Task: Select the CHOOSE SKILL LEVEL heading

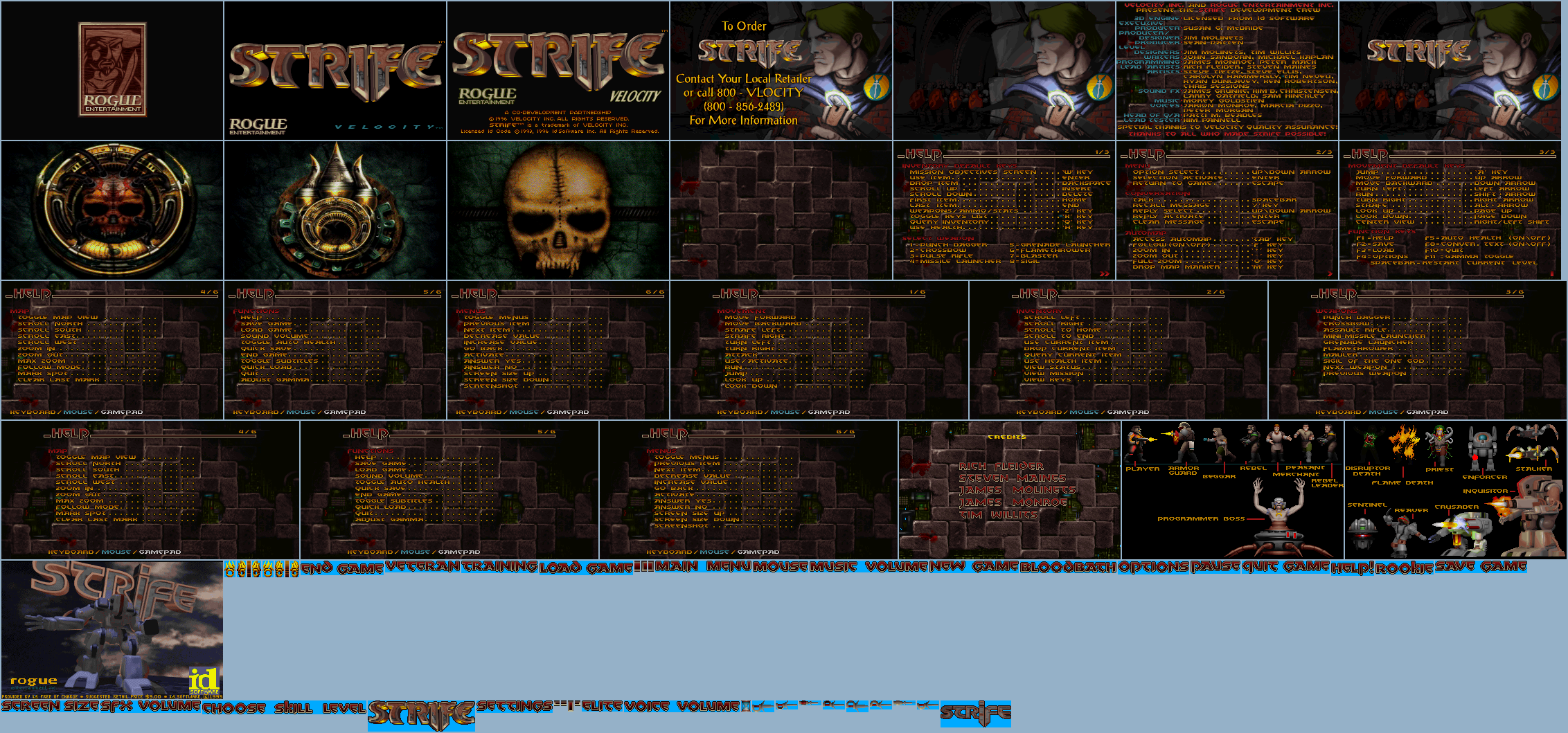Action: [x=284, y=708]
